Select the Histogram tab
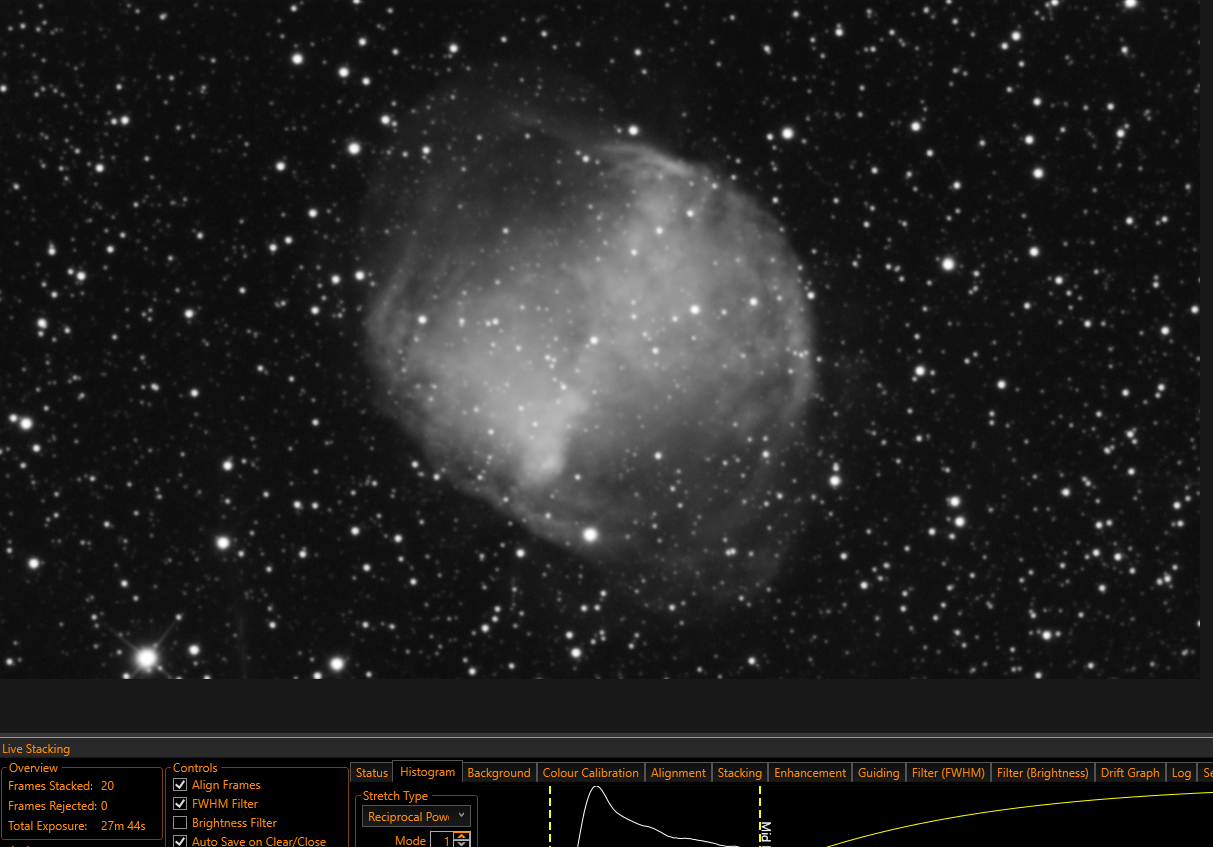The width and height of the screenshot is (1213, 847). click(427, 772)
